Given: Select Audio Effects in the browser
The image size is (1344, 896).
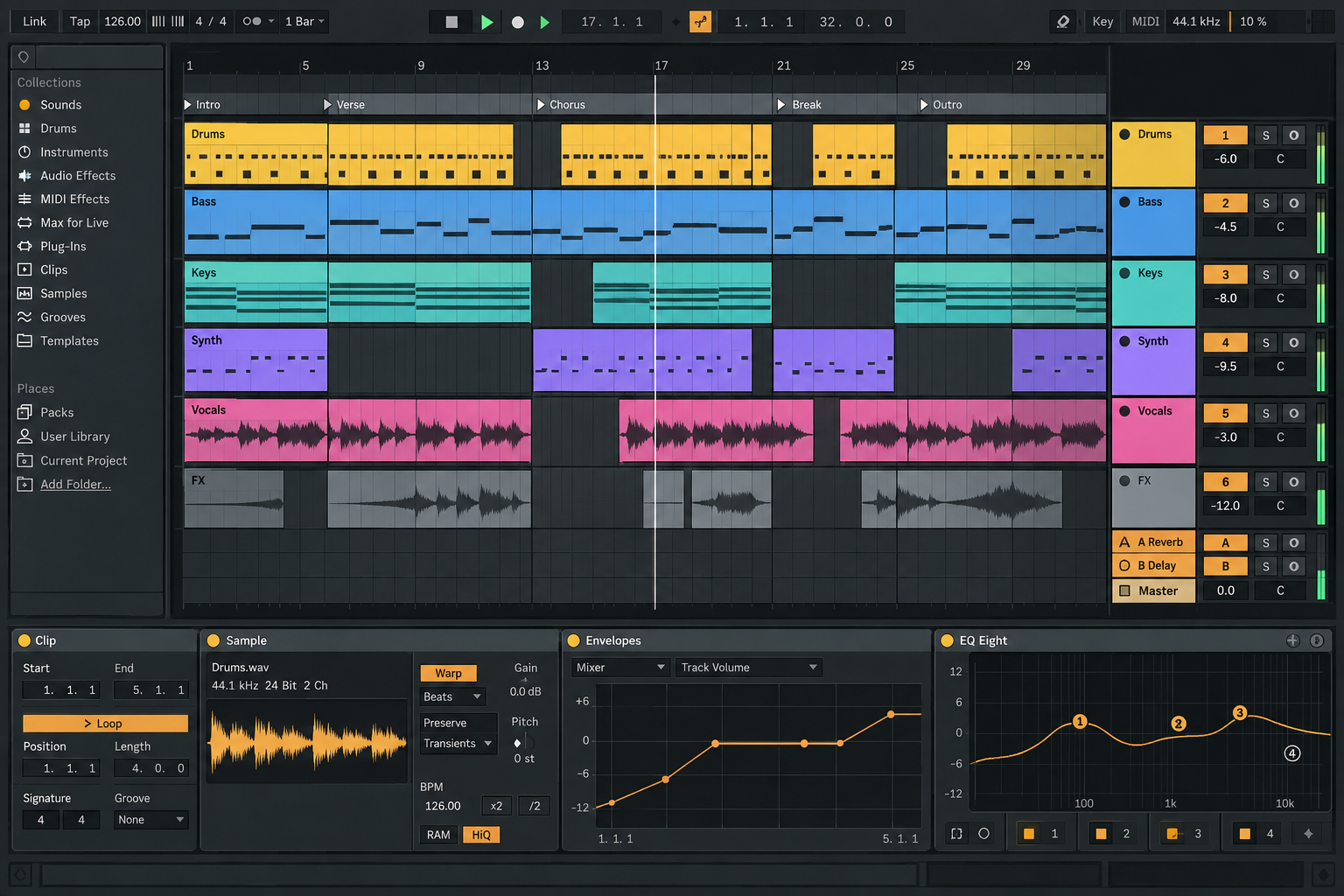Looking at the screenshot, I should 77,176.
